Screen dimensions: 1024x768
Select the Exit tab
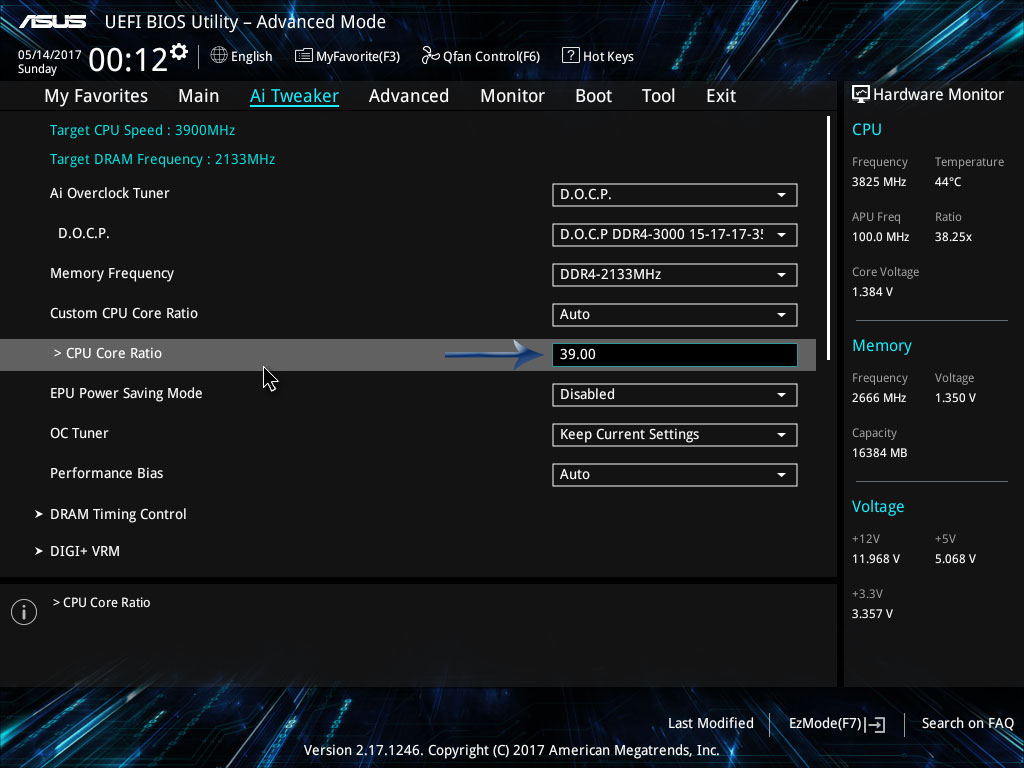click(x=721, y=96)
